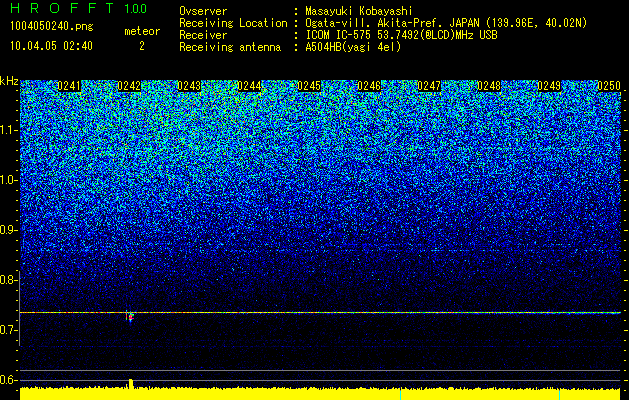This screenshot has width=629, height=400.
Task: Click the 0.6 kHz axis label
Action: (8, 380)
